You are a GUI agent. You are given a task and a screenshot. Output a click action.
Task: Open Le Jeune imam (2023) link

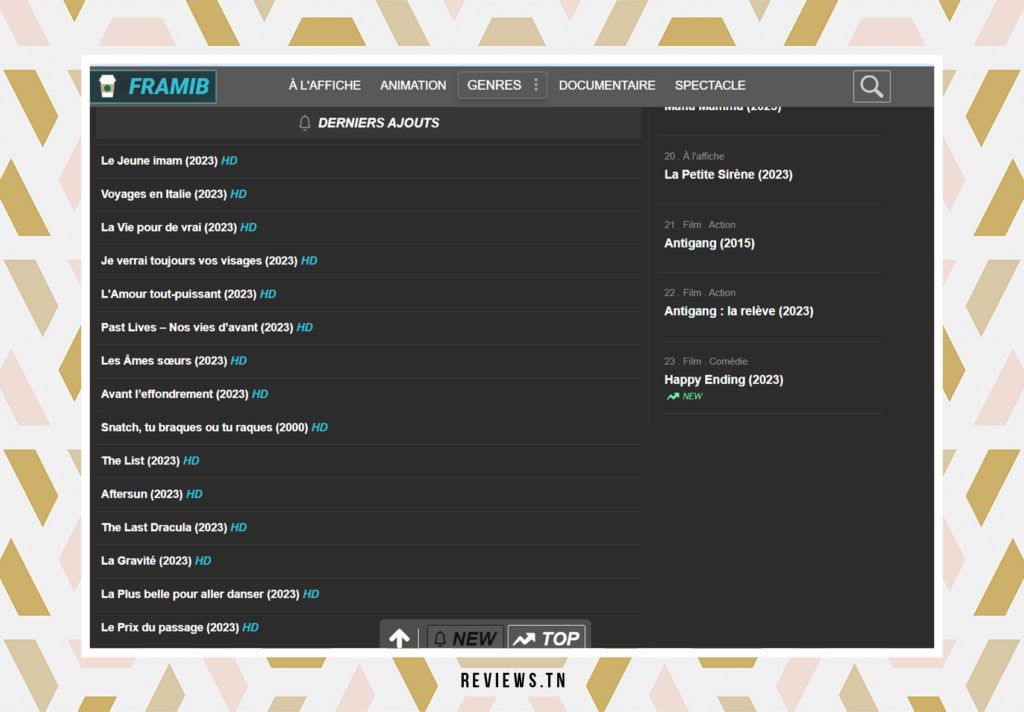[x=159, y=160]
